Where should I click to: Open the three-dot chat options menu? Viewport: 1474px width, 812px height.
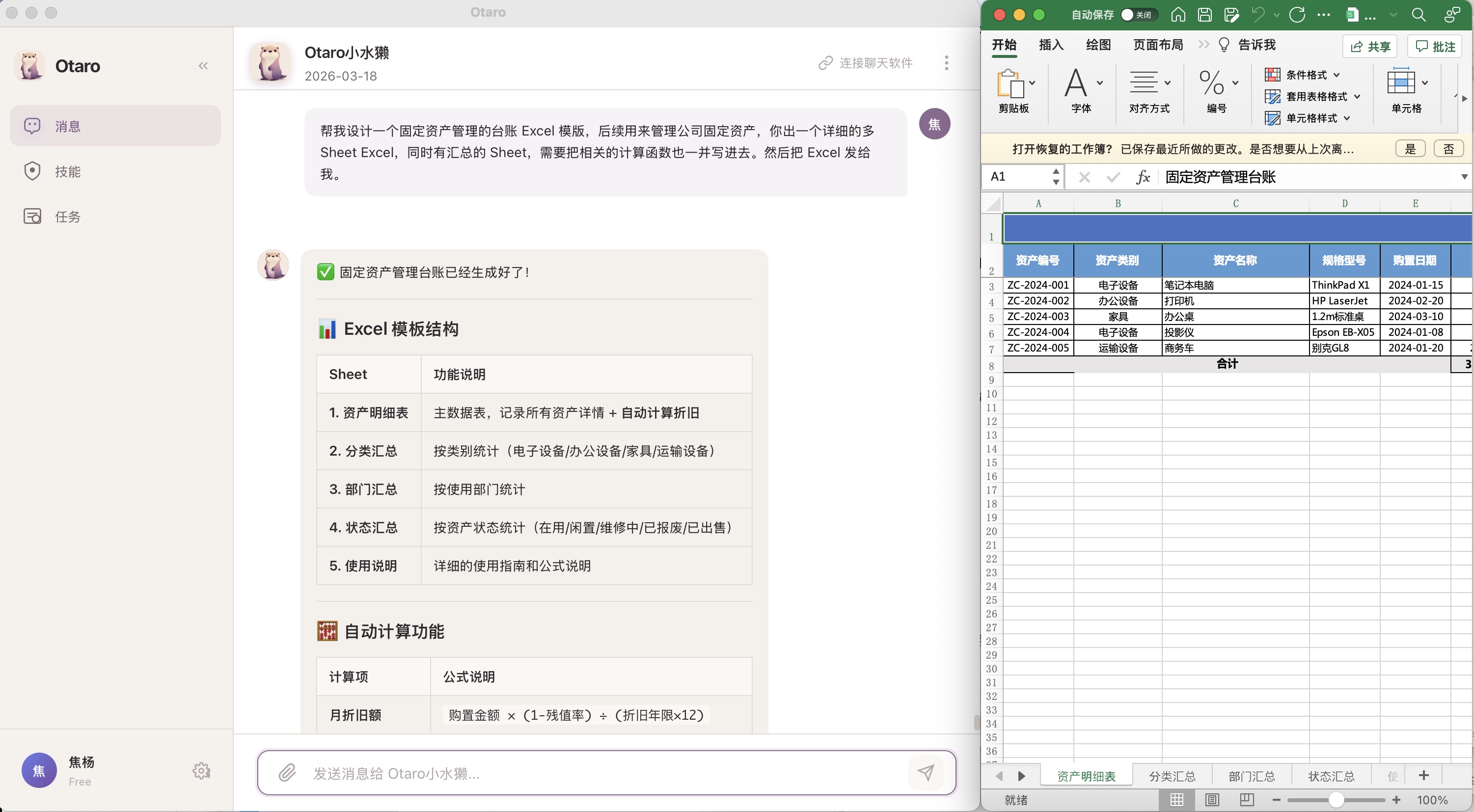[947, 63]
